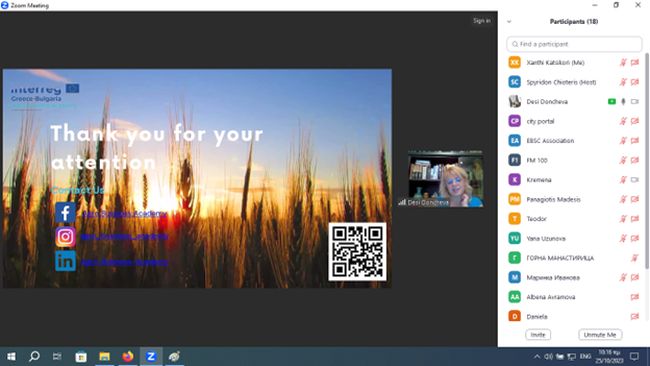Image resolution: width=650 pixels, height=366 pixels.
Task: Click Desi Doncheva's microphone icon
Action: [623, 102]
